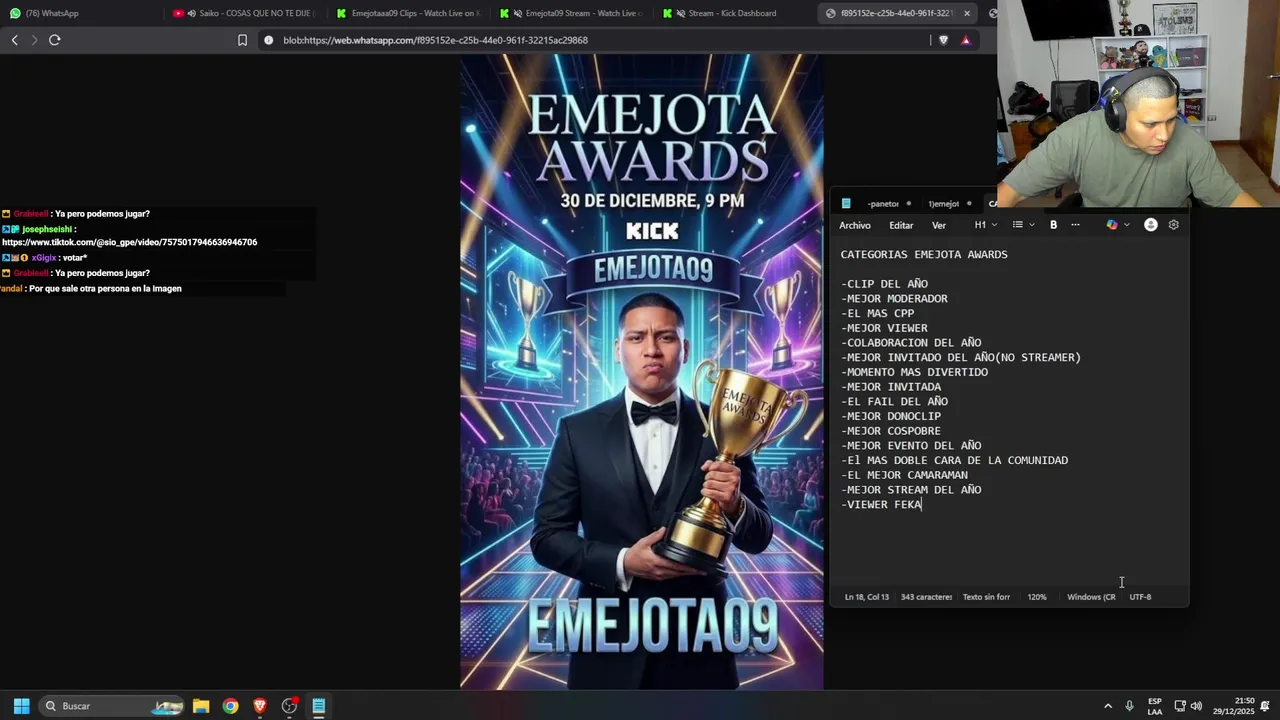1280x720 pixels.
Task: Switch to the -panetor Notepad tab
Action: coord(883,204)
